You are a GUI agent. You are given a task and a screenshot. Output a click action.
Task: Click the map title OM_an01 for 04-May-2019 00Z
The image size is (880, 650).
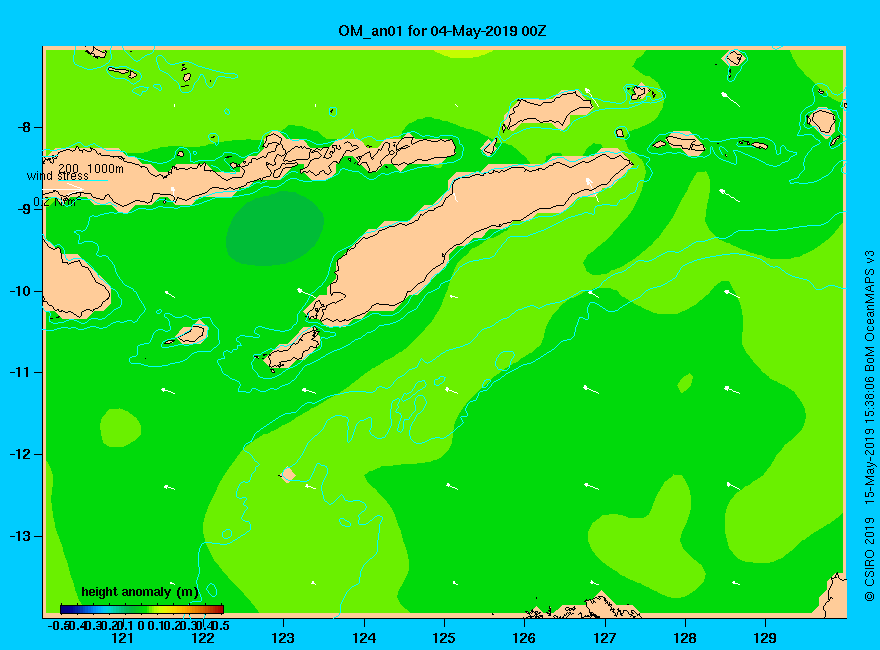point(442,31)
